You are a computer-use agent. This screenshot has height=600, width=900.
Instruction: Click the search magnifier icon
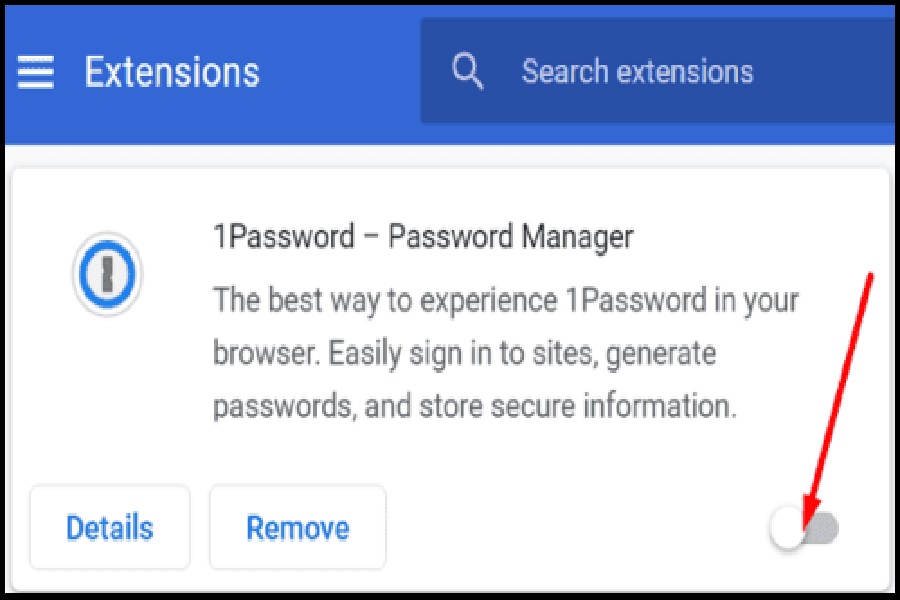point(467,71)
